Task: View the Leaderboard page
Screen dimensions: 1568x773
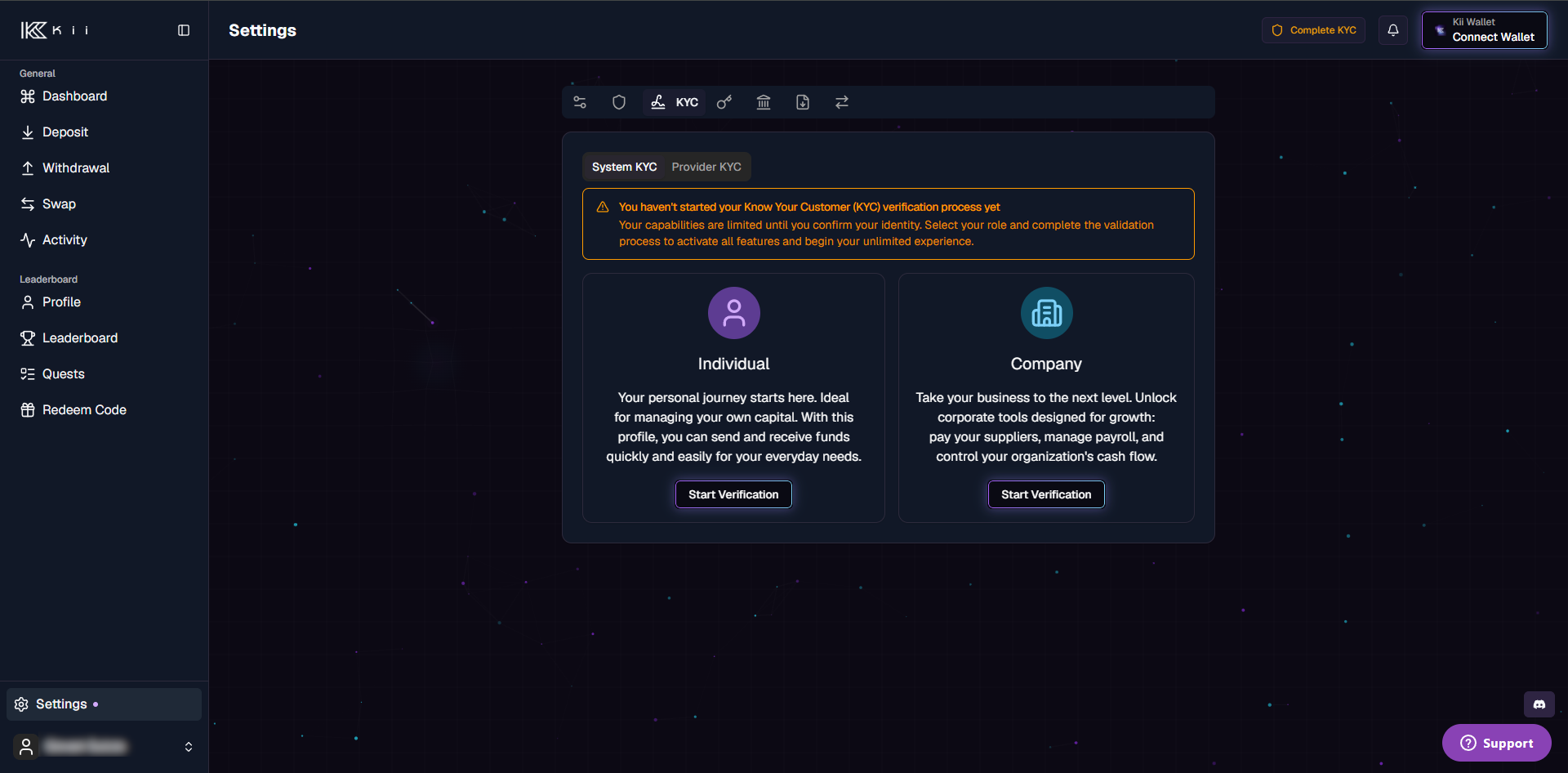Action: (x=104, y=338)
